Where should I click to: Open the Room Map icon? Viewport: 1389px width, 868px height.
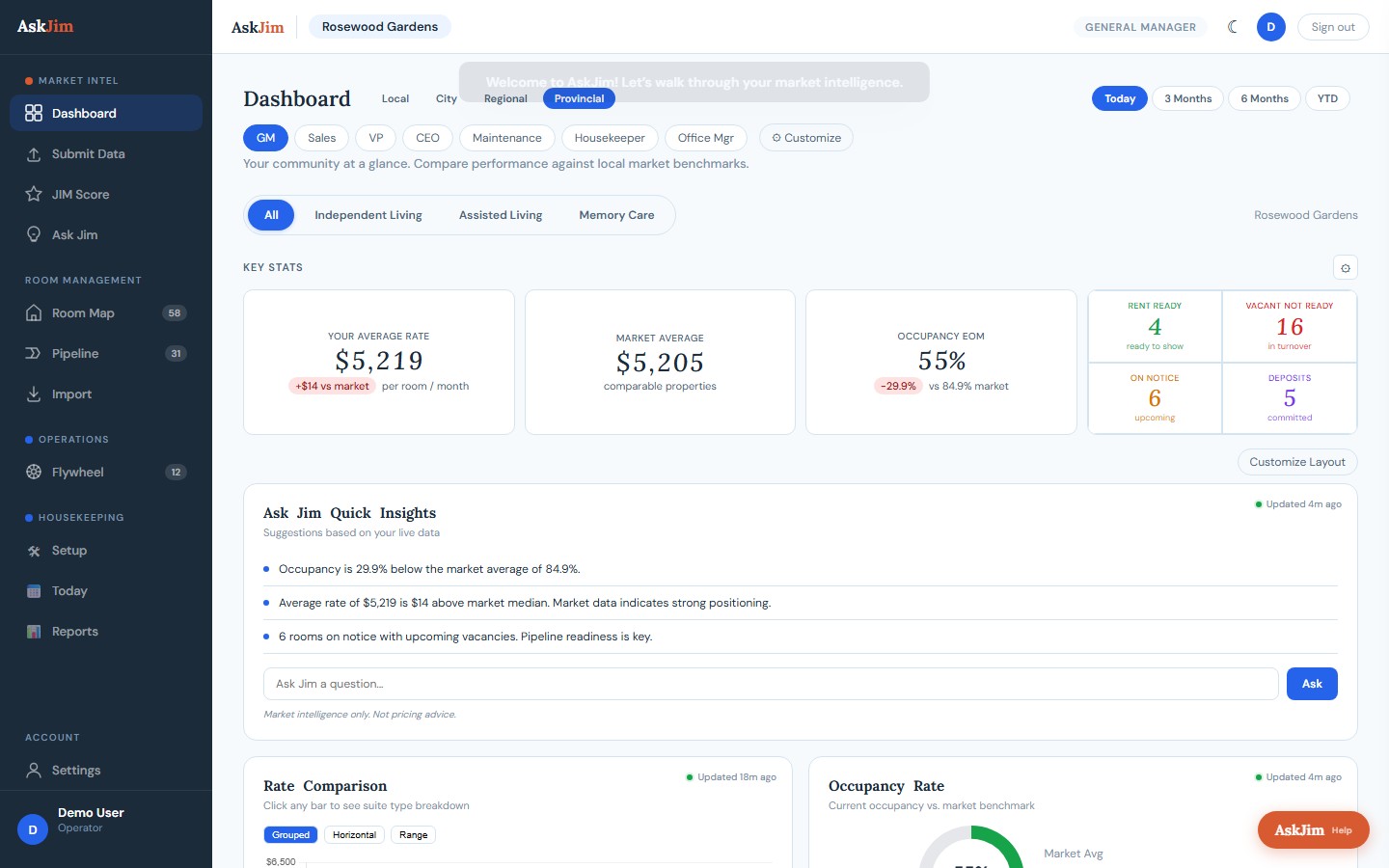pos(32,312)
